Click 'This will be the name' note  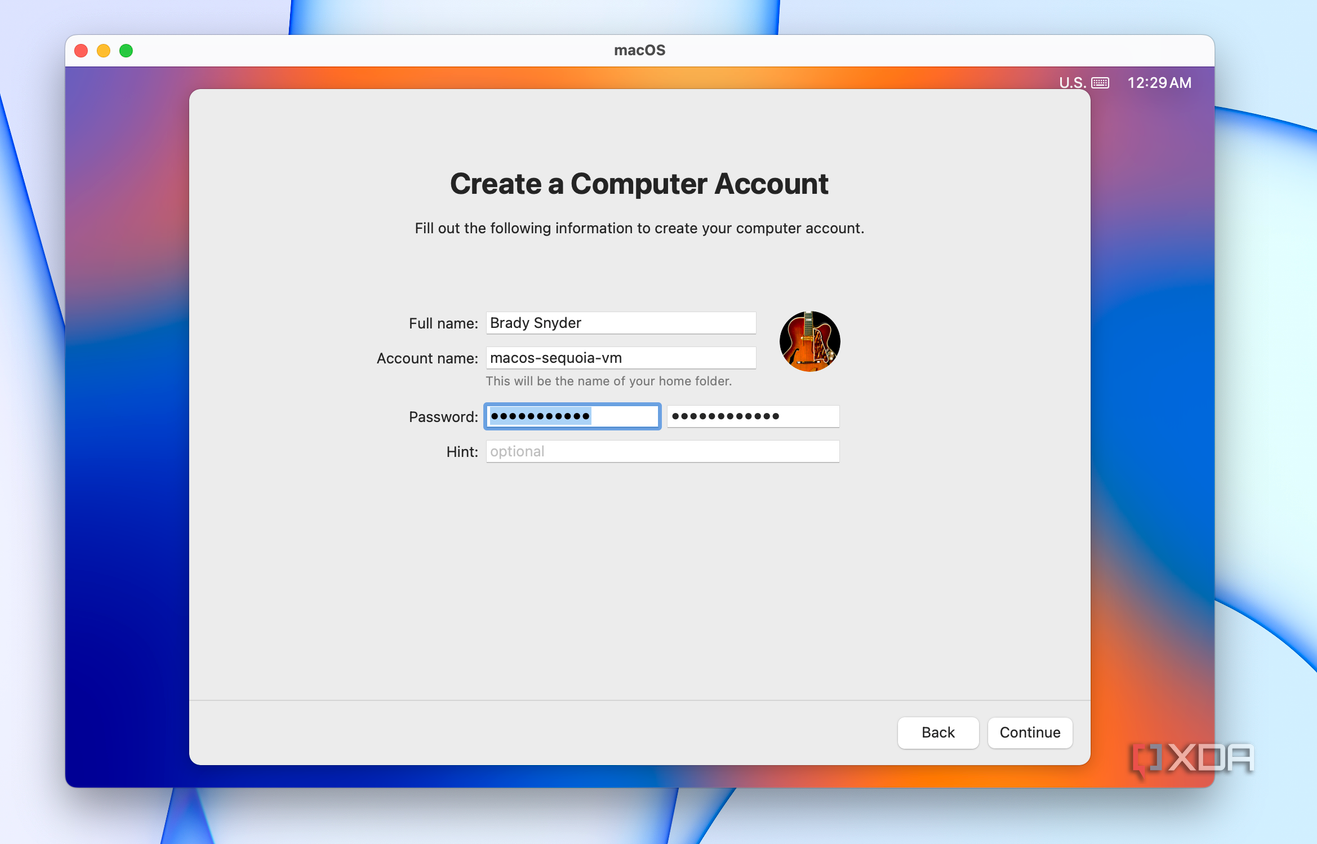(609, 381)
